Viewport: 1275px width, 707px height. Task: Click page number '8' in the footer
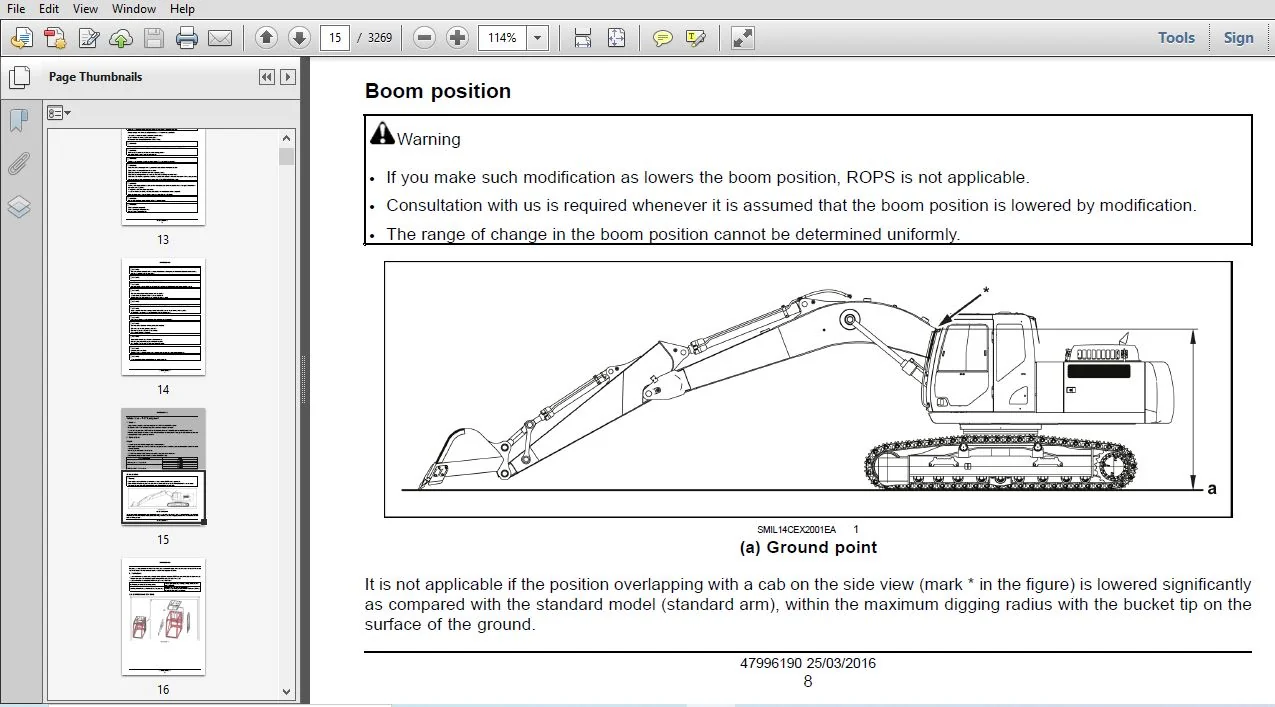pyautogui.click(x=808, y=682)
